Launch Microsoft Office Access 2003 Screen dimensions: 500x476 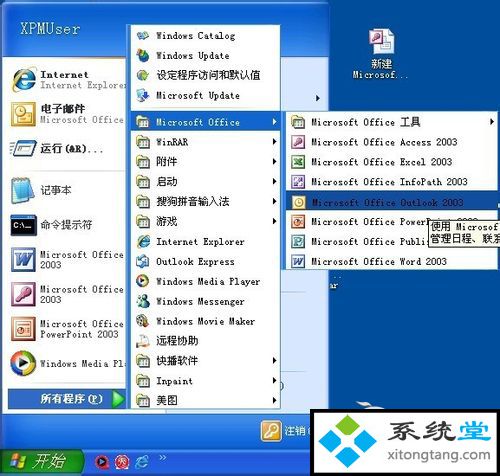pos(391,142)
